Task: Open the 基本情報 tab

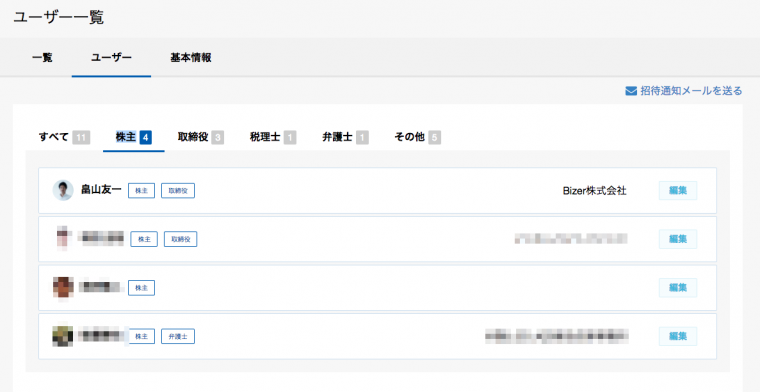Action: coord(190,58)
